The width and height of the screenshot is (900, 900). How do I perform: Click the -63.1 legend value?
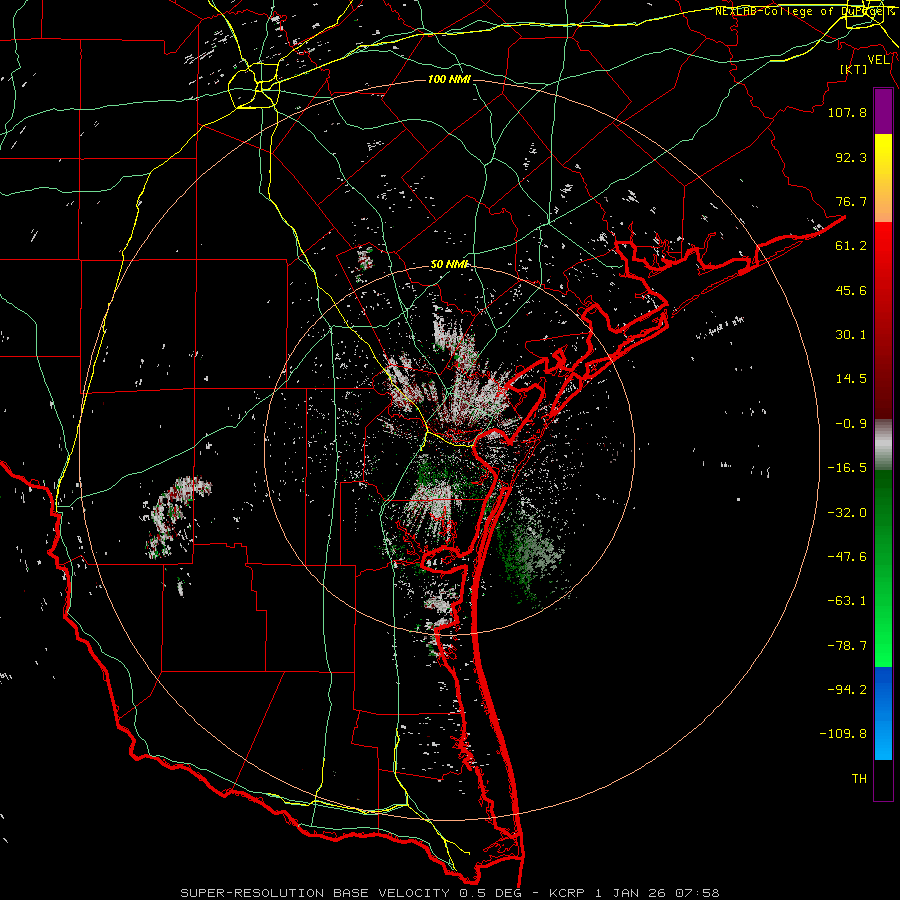(x=847, y=601)
